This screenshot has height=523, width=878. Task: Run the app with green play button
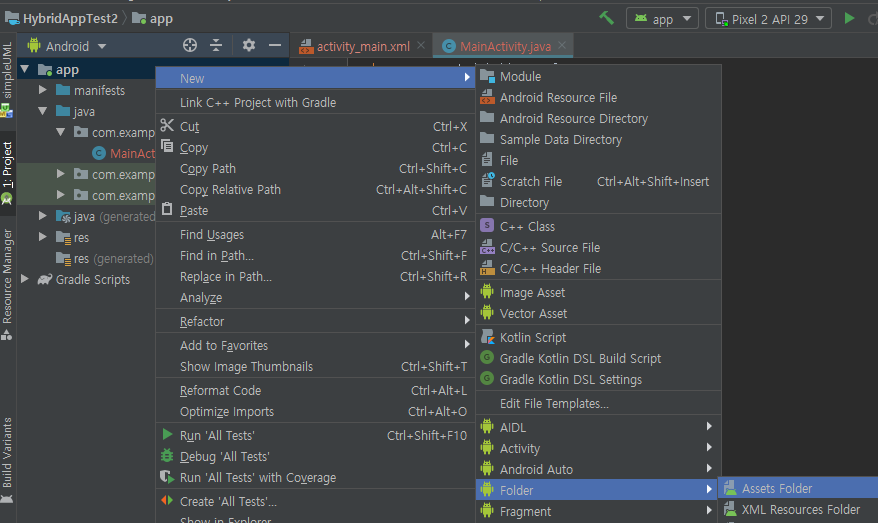point(849,18)
